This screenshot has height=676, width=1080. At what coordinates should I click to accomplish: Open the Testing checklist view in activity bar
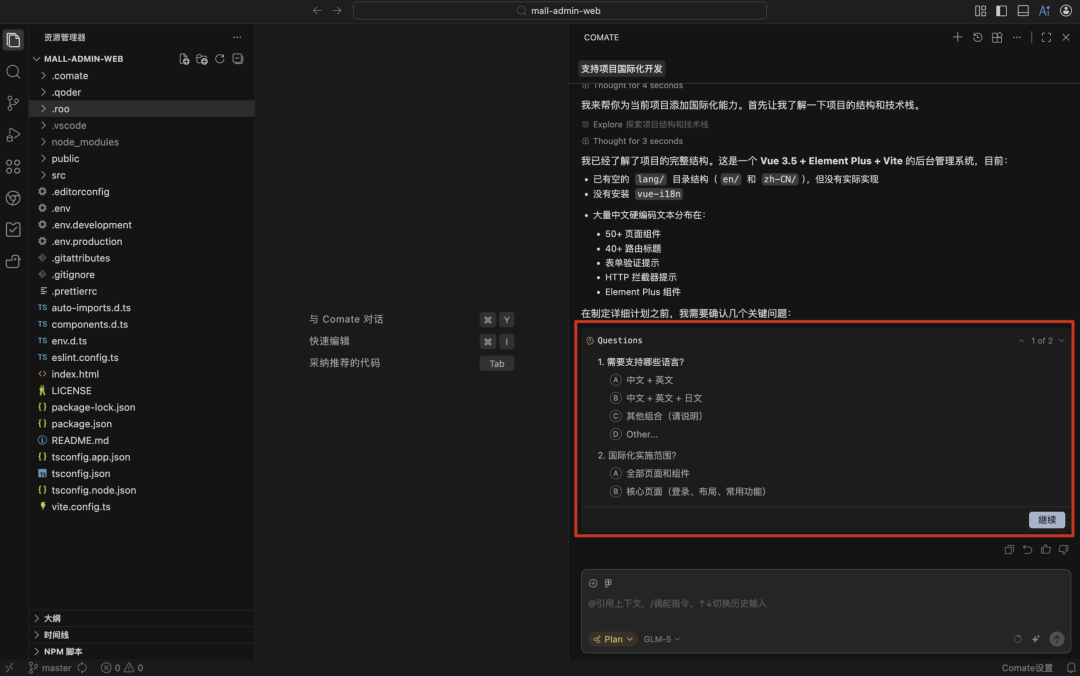pos(13,229)
